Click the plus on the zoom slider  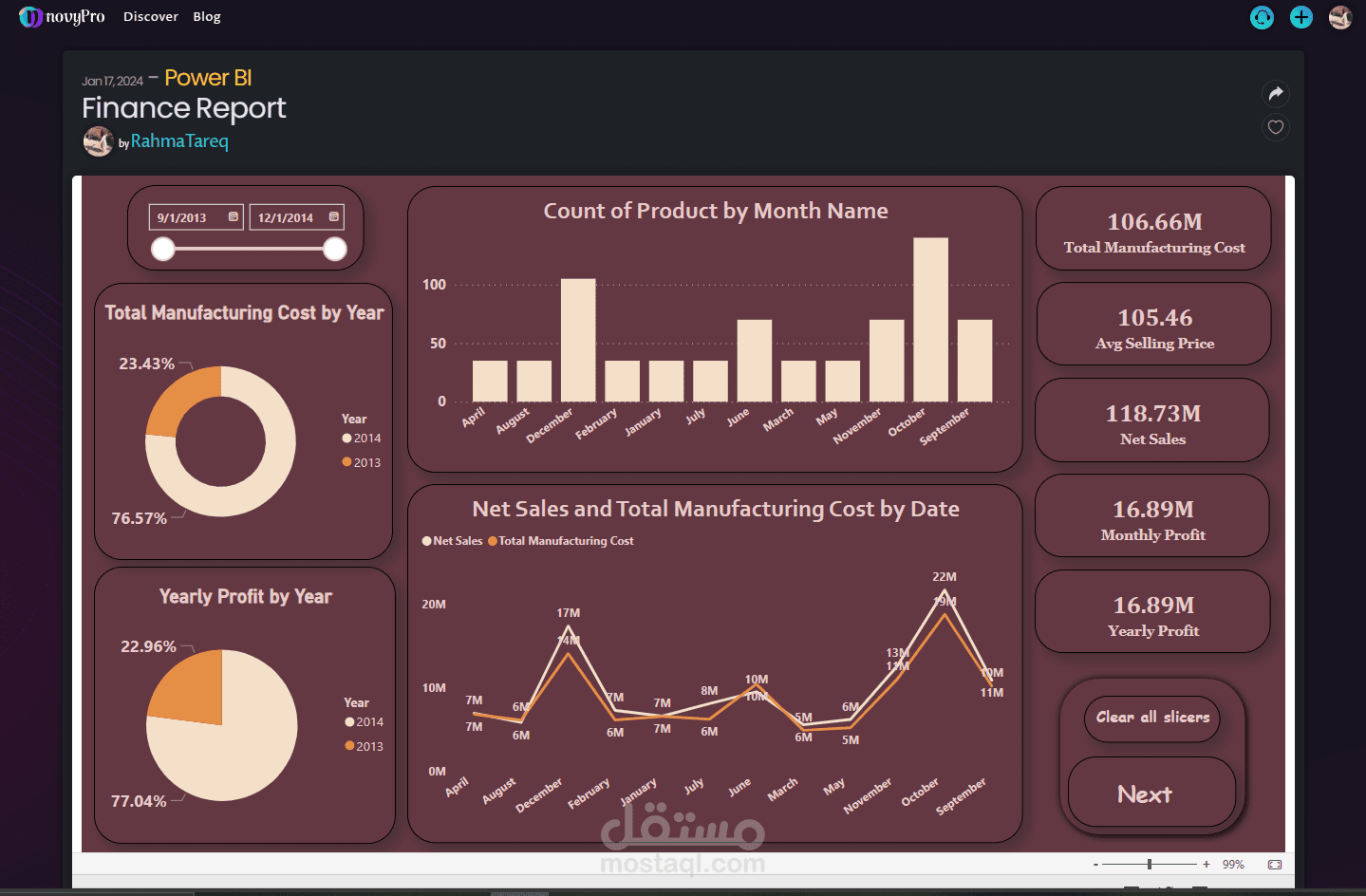(x=1206, y=865)
